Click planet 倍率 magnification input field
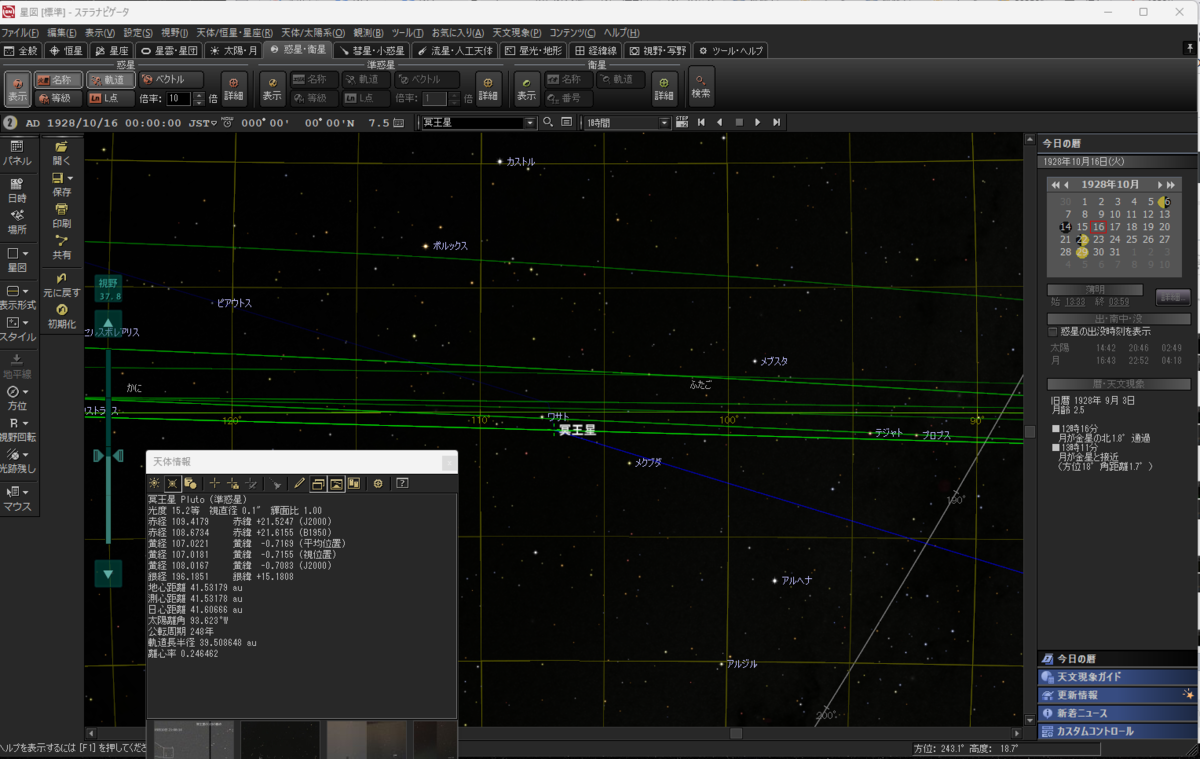1200x759 pixels. pyautogui.click(x=178, y=99)
